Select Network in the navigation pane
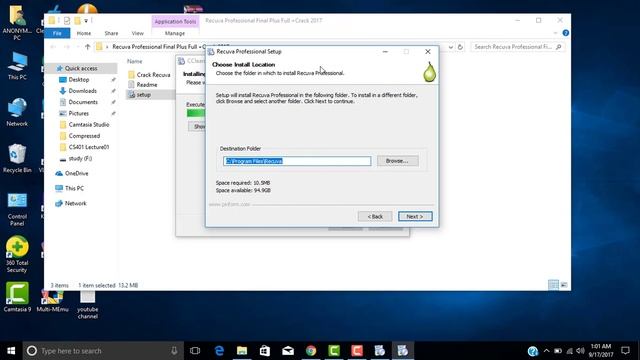The width and height of the screenshot is (640, 360). [x=76, y=203]
